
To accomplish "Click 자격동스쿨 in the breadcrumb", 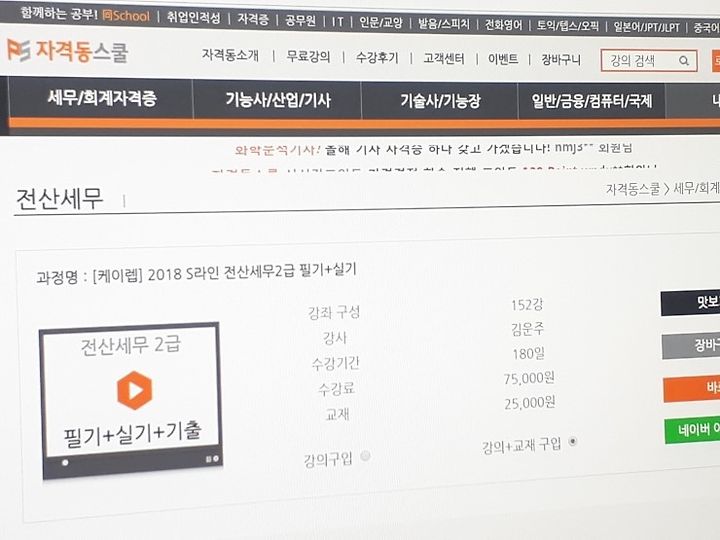I will pos(633,189).
